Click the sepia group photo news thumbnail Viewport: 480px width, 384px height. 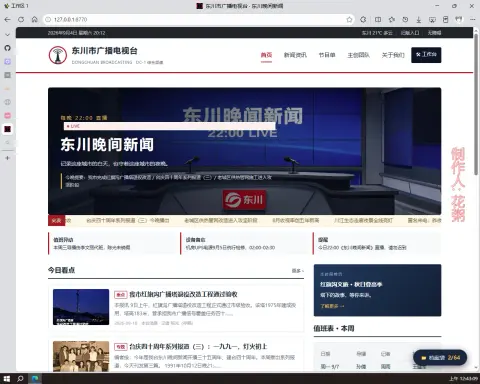coord(81,356)
